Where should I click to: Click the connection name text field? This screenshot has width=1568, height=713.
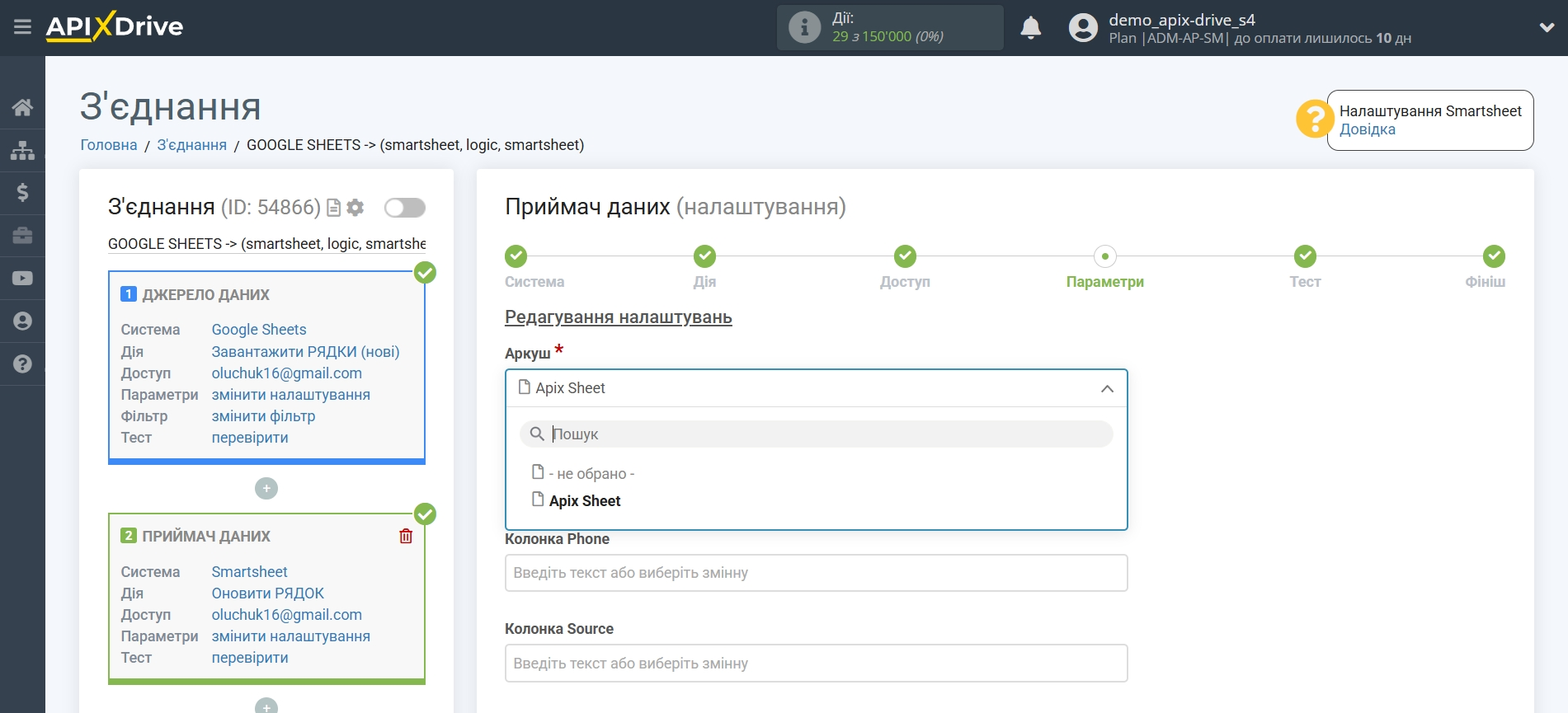[x=266, y=244]
